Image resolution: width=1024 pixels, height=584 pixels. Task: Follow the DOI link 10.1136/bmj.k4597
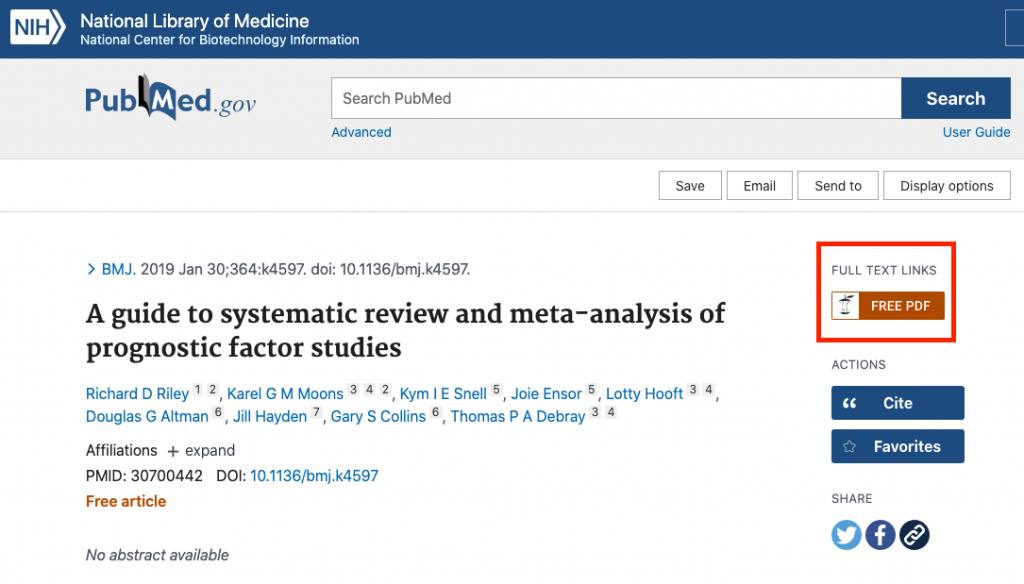(315, 475)
